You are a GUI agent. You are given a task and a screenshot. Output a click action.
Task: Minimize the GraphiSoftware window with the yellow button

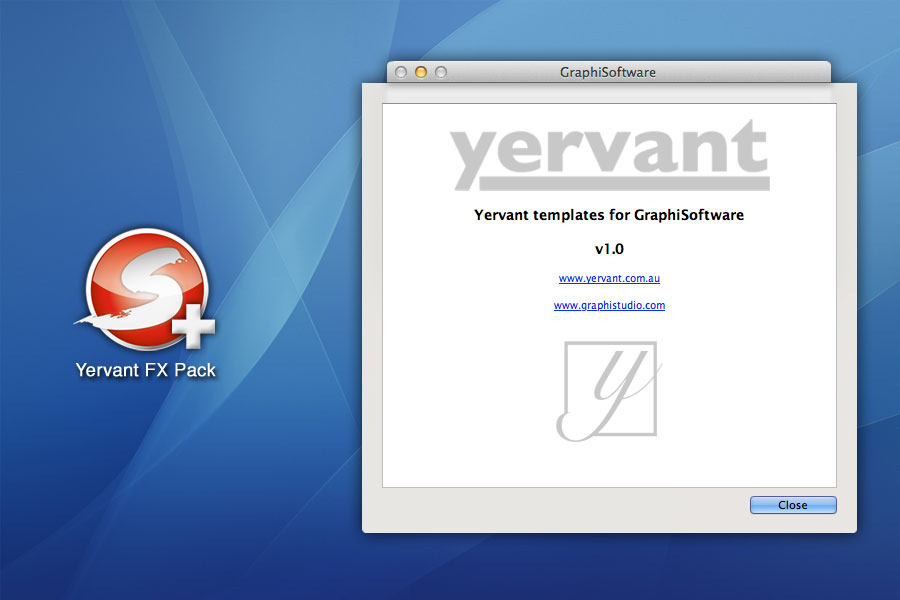coord(421,72)
